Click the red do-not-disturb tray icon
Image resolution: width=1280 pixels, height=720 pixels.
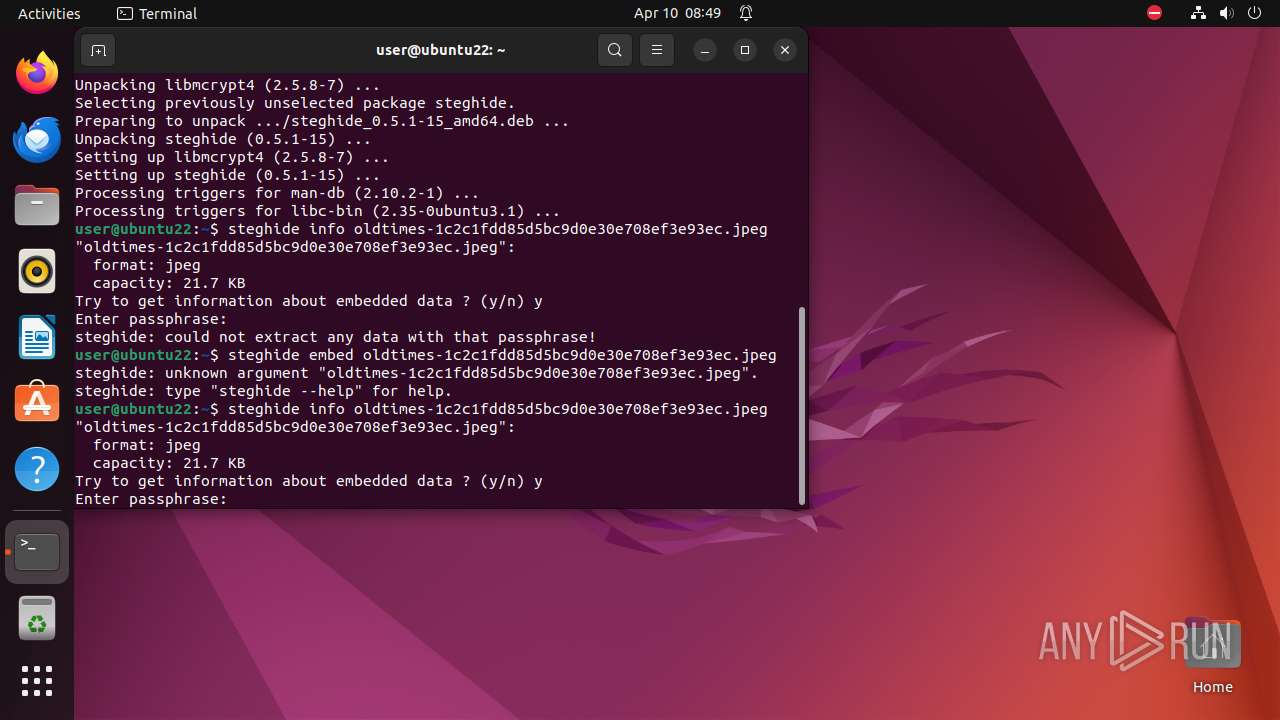coord(1155,13)
